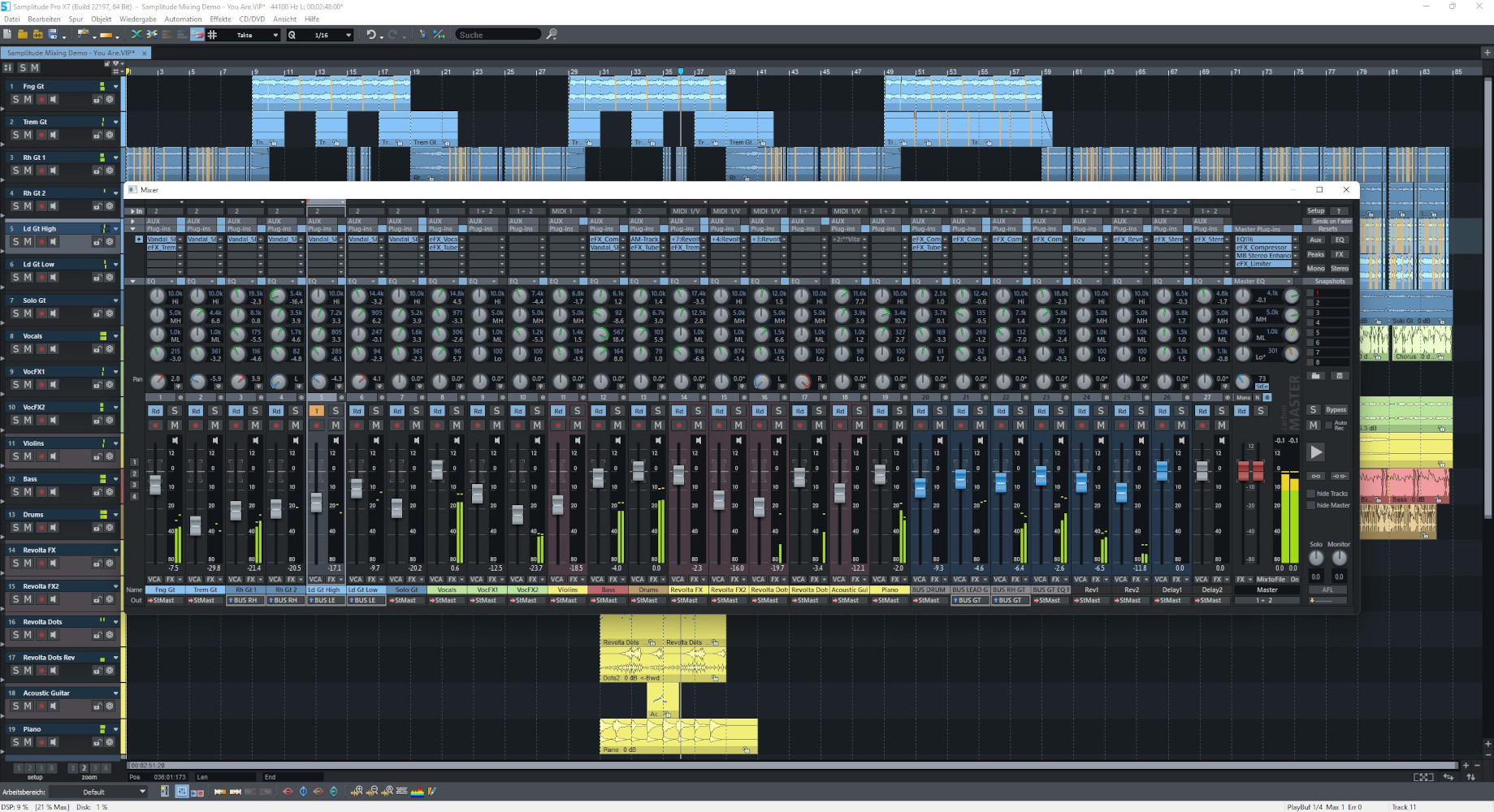The image size is (1494, 812).
Task: Click the search magnifier icon next to Suche
Action: (552, 34)
